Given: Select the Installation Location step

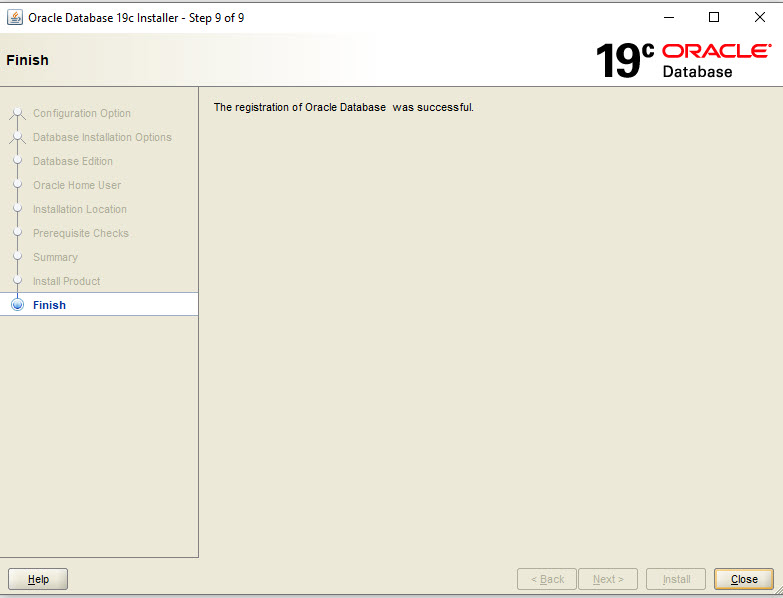Looking at the screenshot, I should point(80,209).
